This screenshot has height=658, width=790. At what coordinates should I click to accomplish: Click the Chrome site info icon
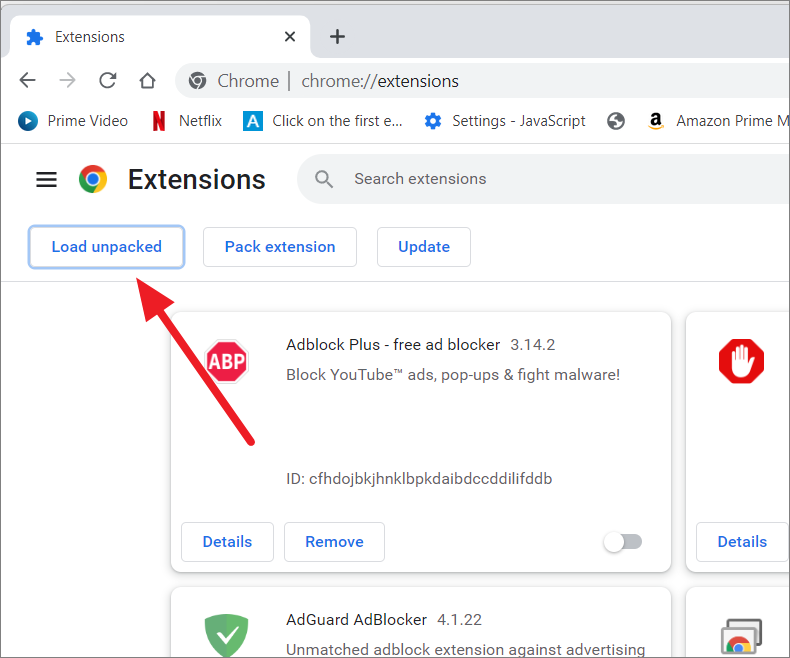point(198,81)
